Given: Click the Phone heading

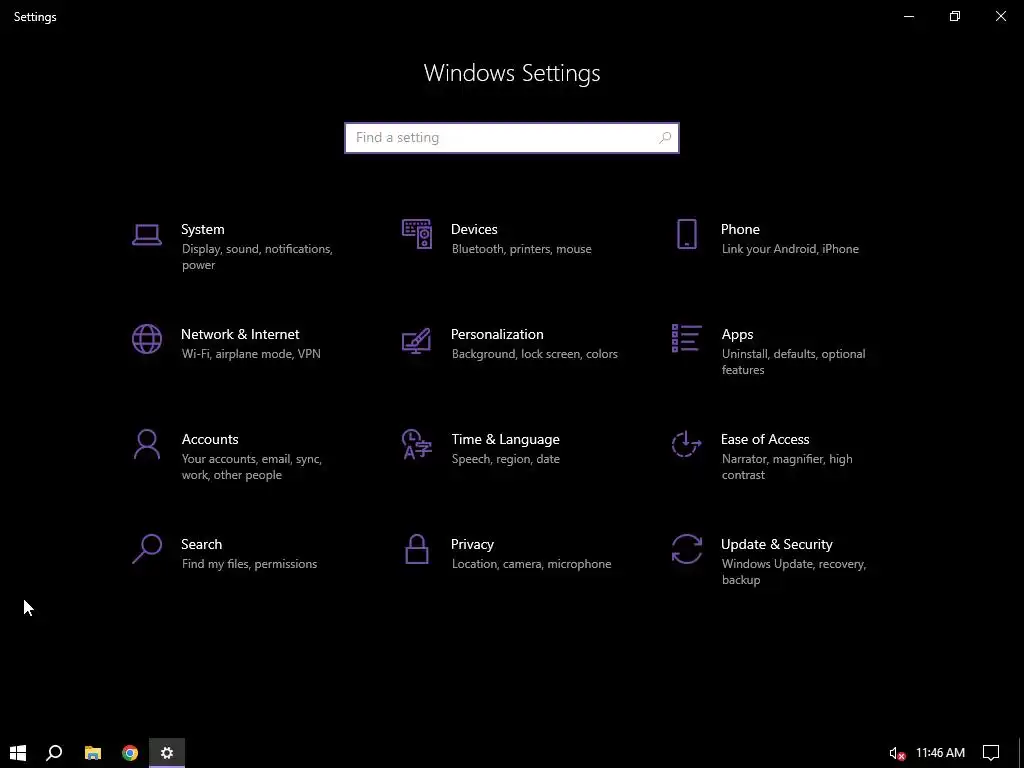Looking at the screenshot, I should (740, 229).
